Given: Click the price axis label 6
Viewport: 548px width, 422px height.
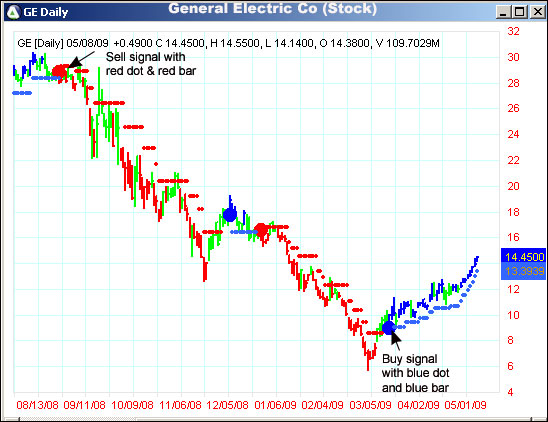Looking at the screenshot, I should click(x=510, y=366).
